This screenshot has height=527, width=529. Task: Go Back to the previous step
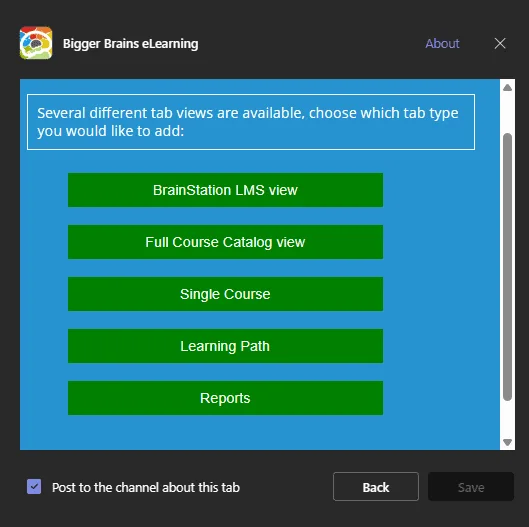tap(376, 487)
